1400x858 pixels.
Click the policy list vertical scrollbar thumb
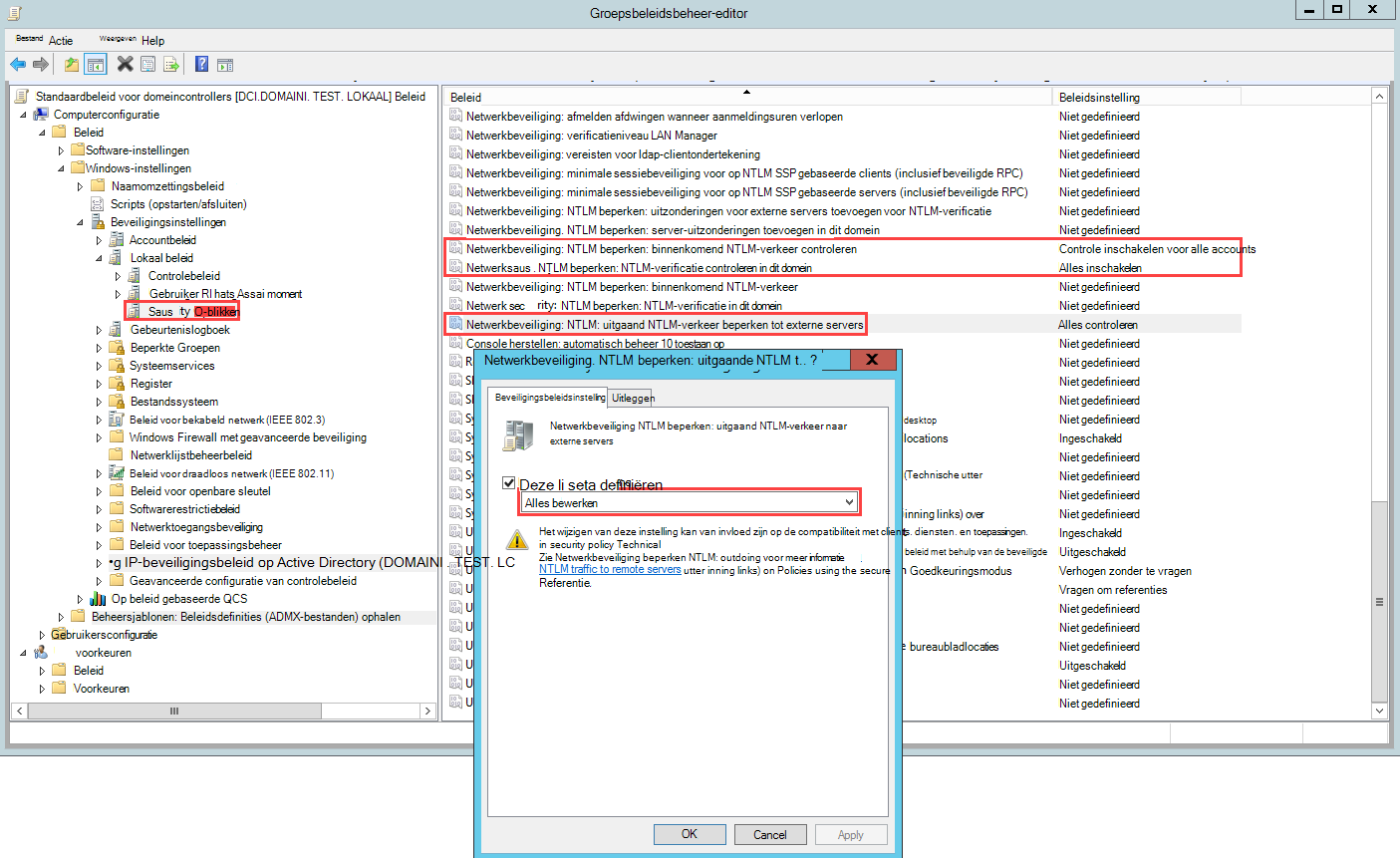1379,602
